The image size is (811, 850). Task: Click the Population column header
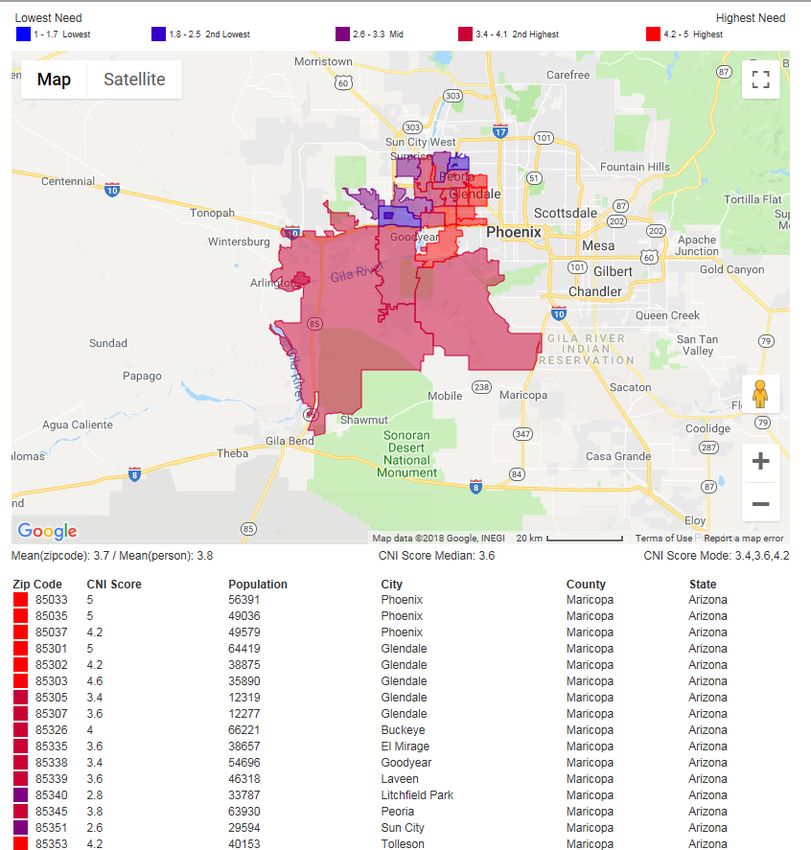click(258, 584)
